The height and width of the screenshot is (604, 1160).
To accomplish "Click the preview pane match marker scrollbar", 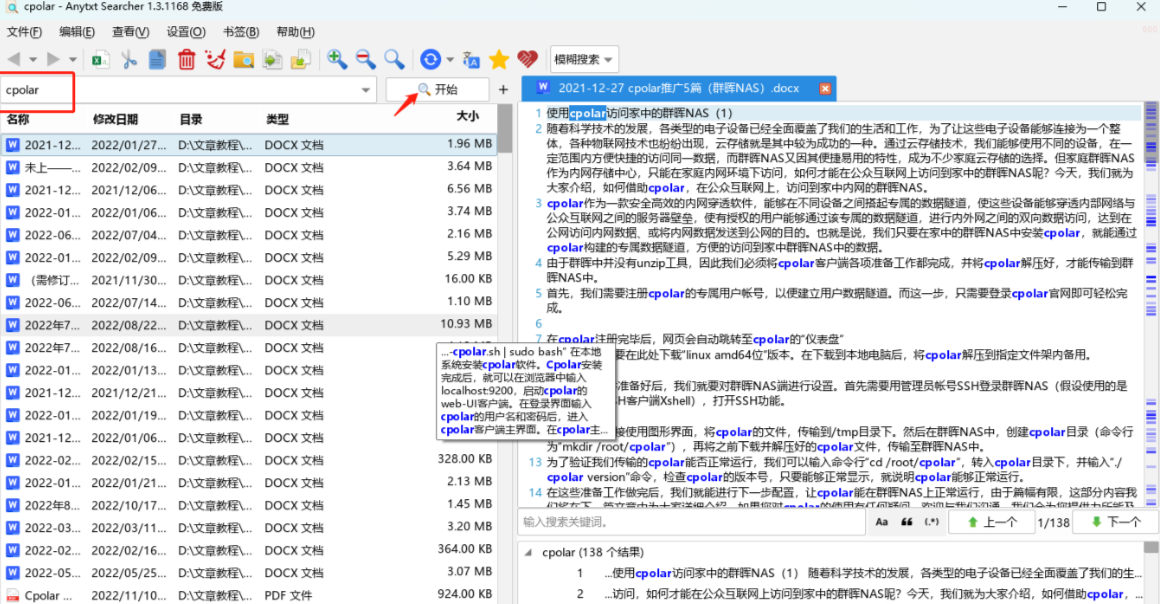I will (x=1151, y=303).
